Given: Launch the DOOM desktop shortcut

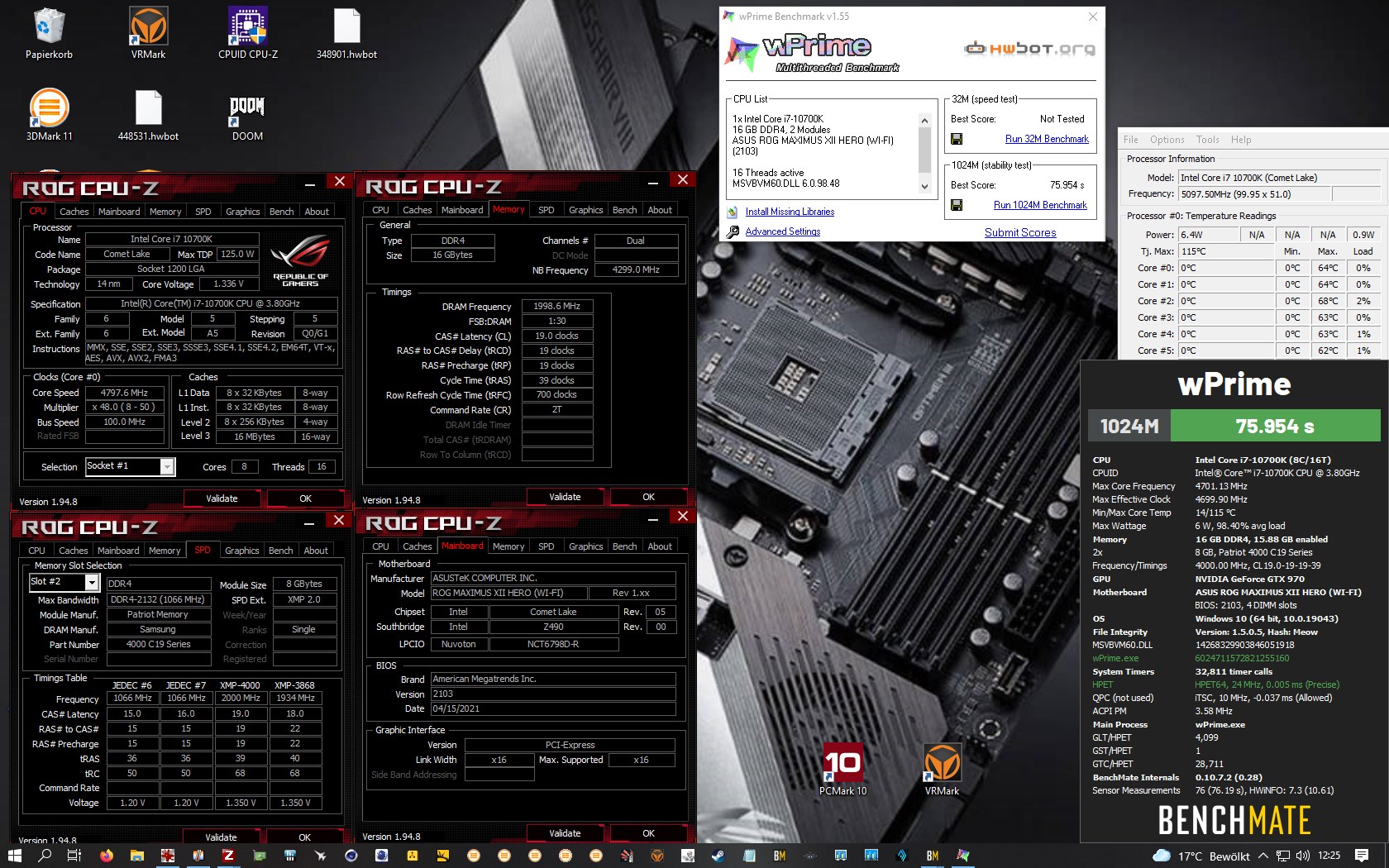Looking at the screenshot, I should 247,116.
